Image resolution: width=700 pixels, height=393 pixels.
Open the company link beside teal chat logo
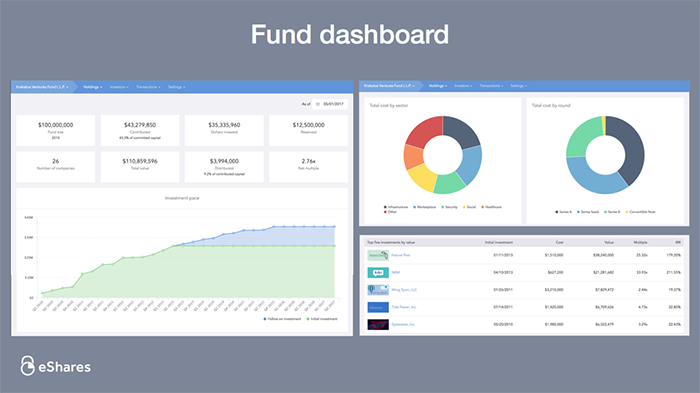[396, 272]
